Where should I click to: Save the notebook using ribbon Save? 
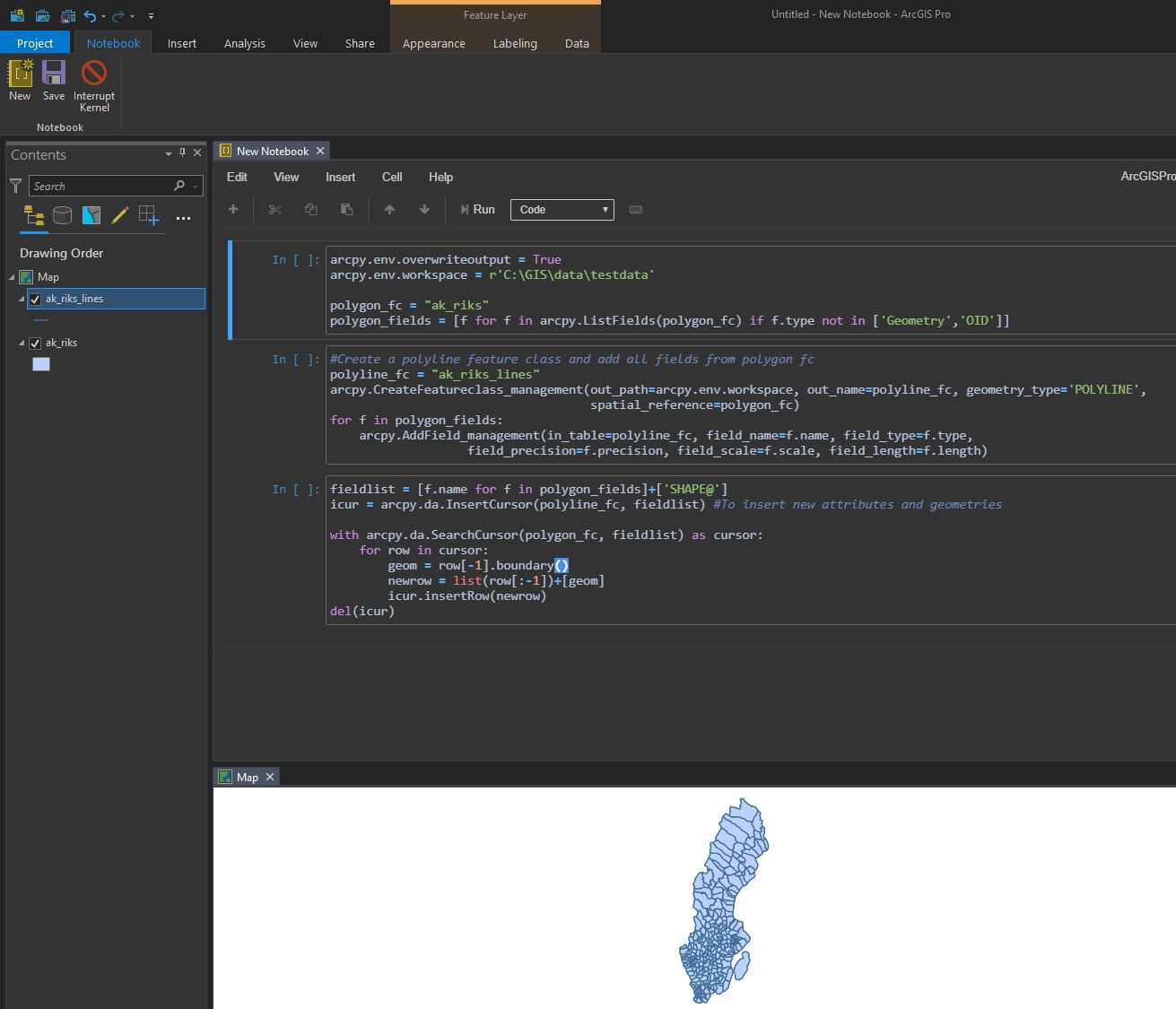point(54,80)
